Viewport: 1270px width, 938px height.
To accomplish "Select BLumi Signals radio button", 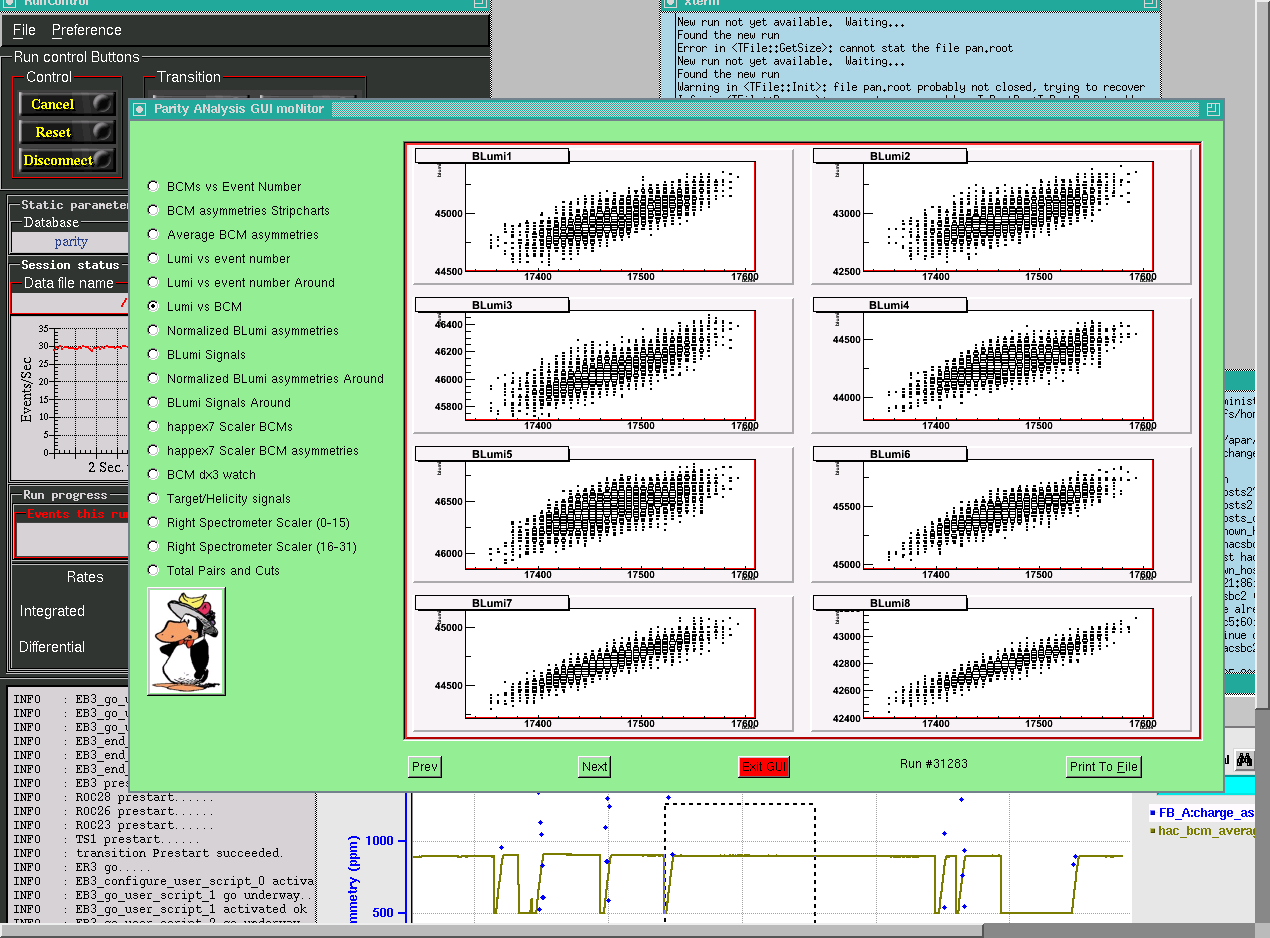I will pos(153,354).
